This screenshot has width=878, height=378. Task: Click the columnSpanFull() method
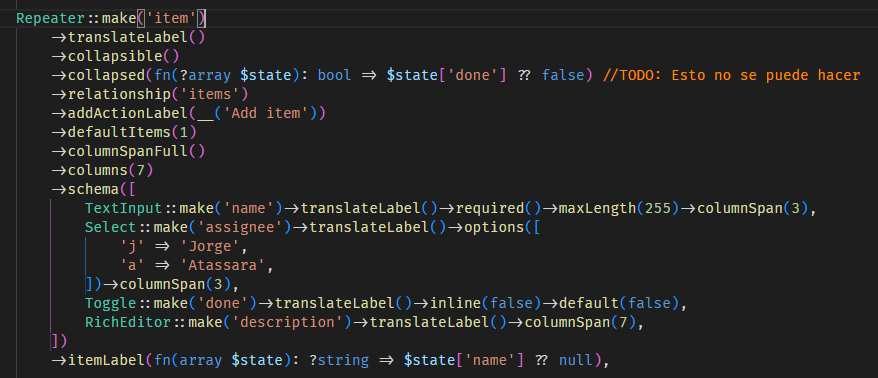137,152
